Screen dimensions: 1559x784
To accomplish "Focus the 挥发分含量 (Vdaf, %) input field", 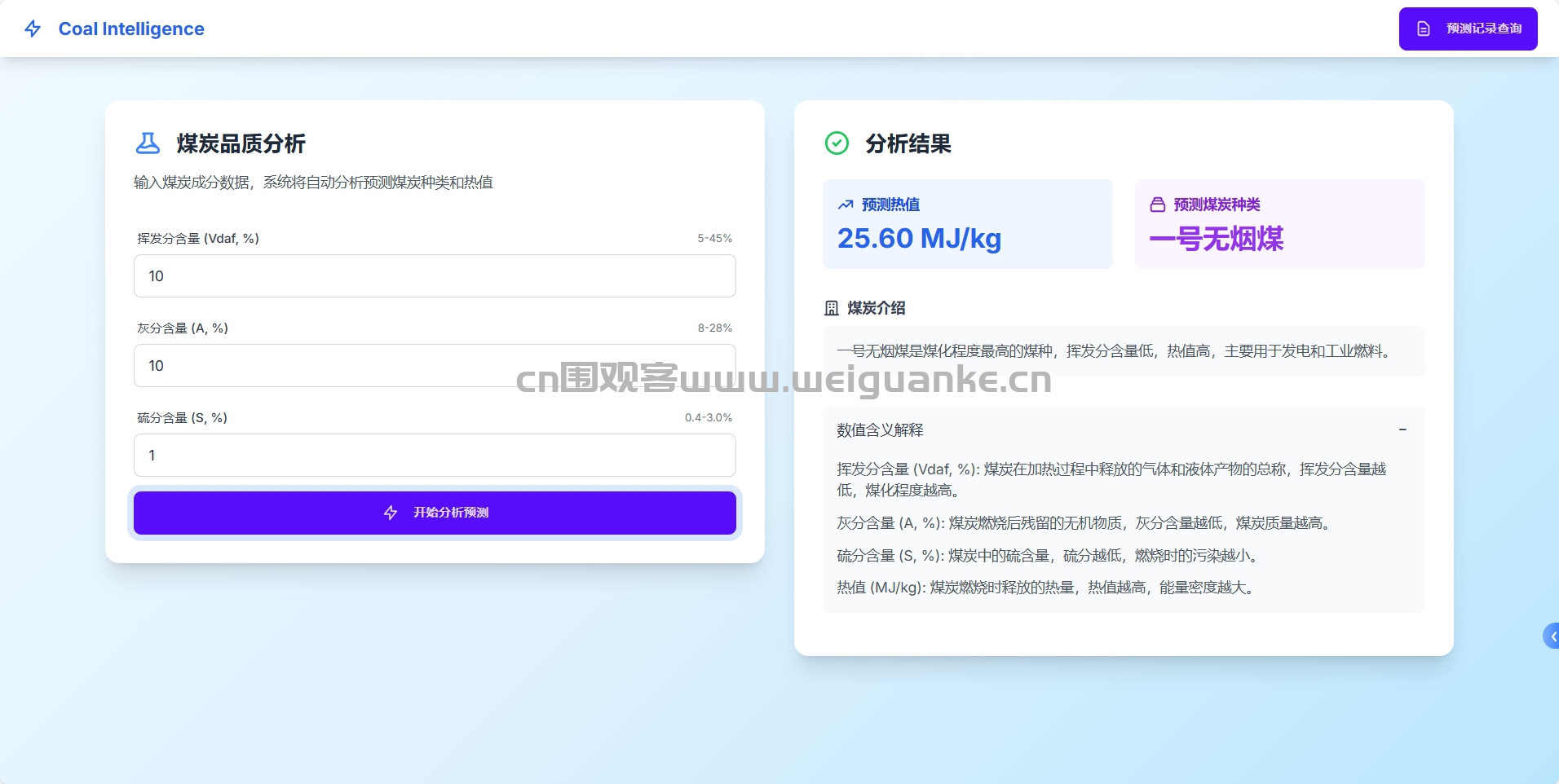I will coord(435,275).
